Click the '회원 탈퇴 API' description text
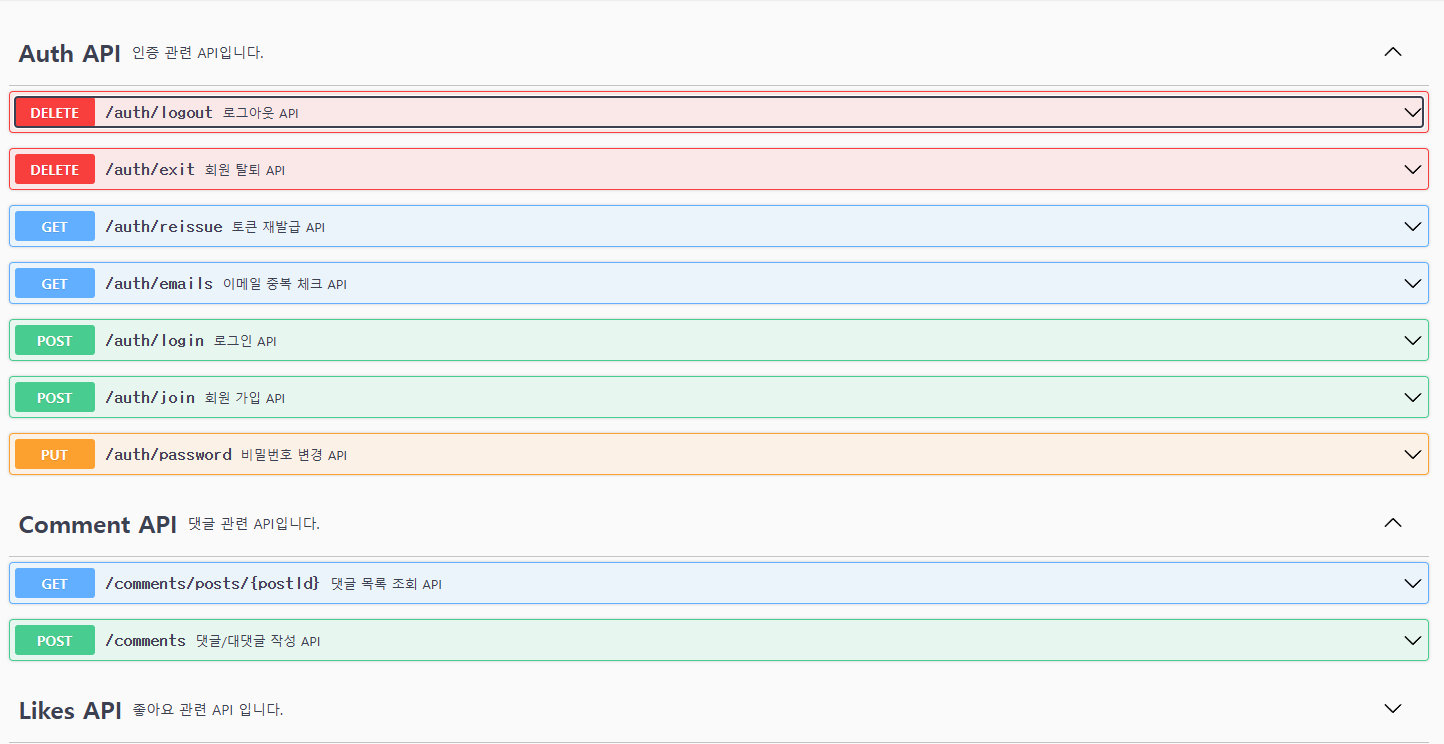 click(245, 171)
